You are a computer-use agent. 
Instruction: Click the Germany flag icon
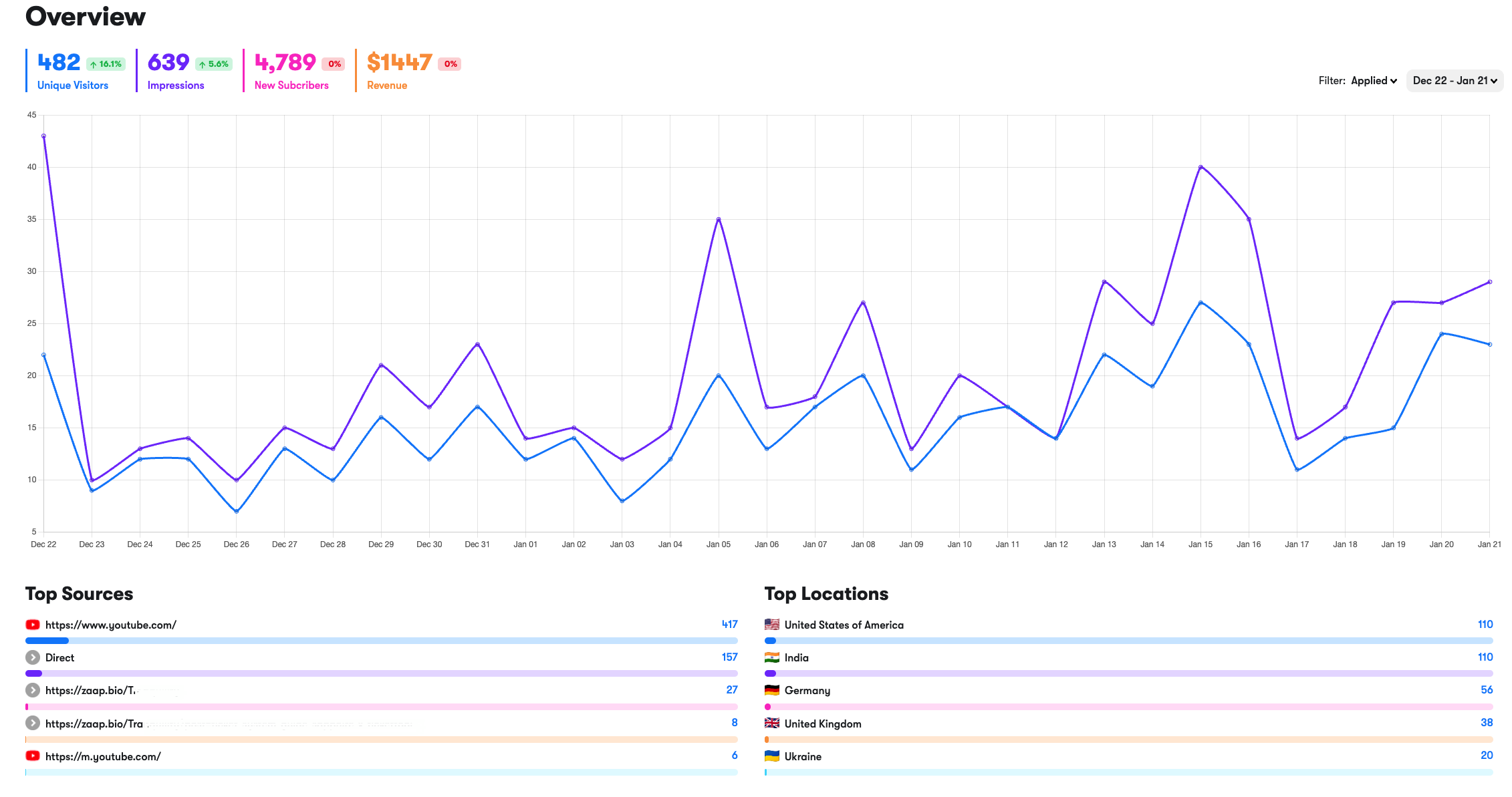772,690
